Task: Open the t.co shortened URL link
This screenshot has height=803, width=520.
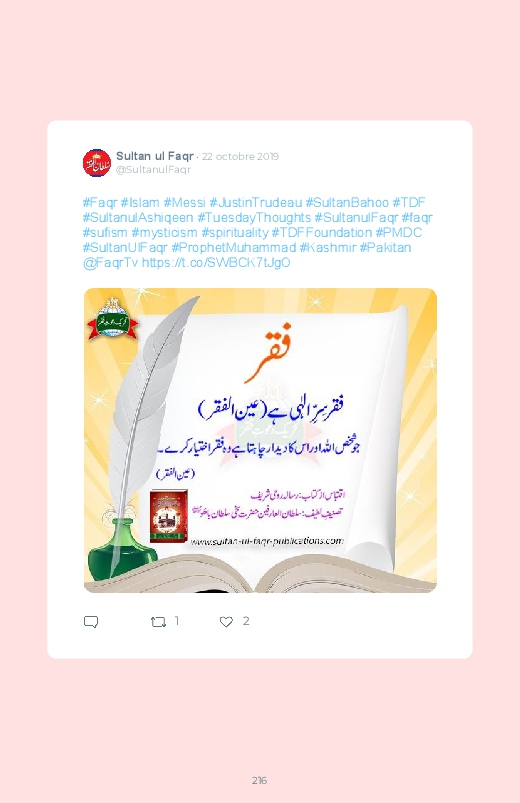Action: tap(216, 263)
